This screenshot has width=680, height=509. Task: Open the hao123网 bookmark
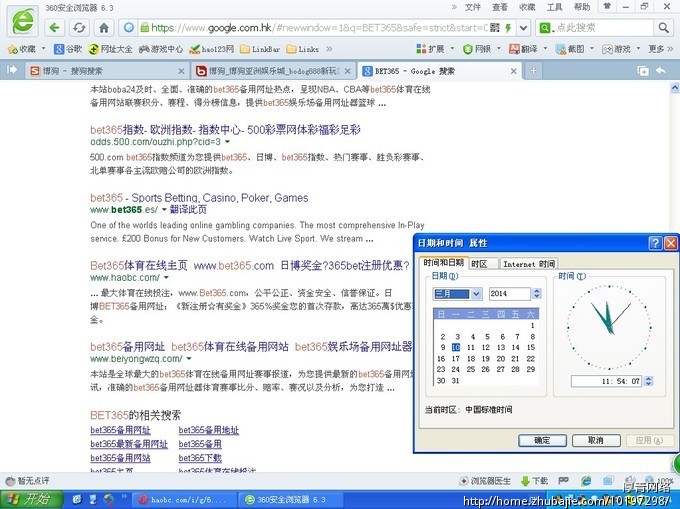212,49
